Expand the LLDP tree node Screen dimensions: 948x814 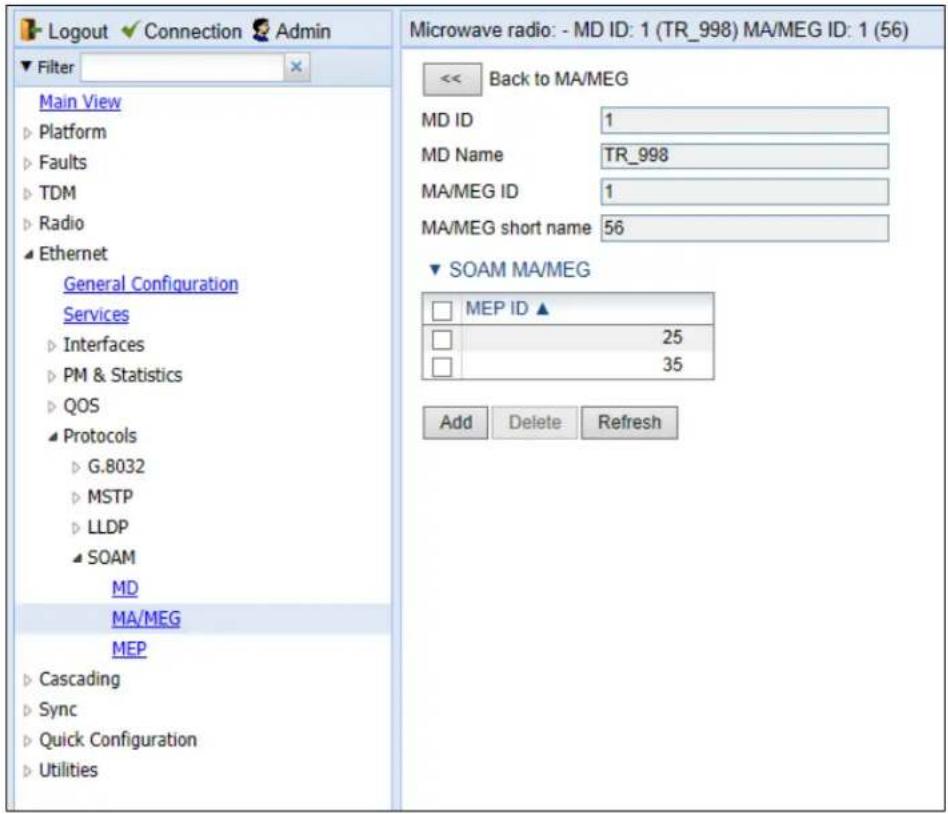click(76, 528)
